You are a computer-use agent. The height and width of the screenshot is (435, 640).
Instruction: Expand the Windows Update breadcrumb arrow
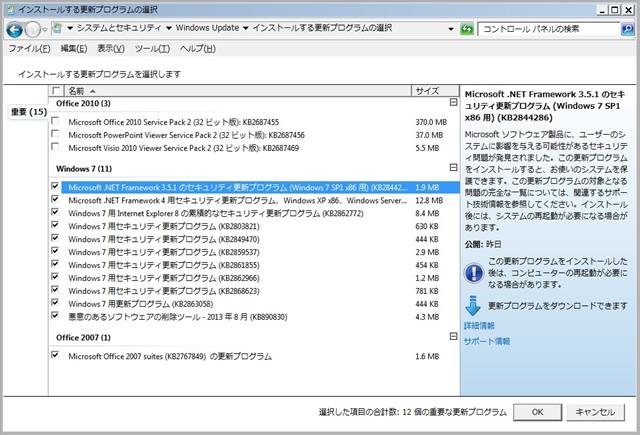click(245, 28)
